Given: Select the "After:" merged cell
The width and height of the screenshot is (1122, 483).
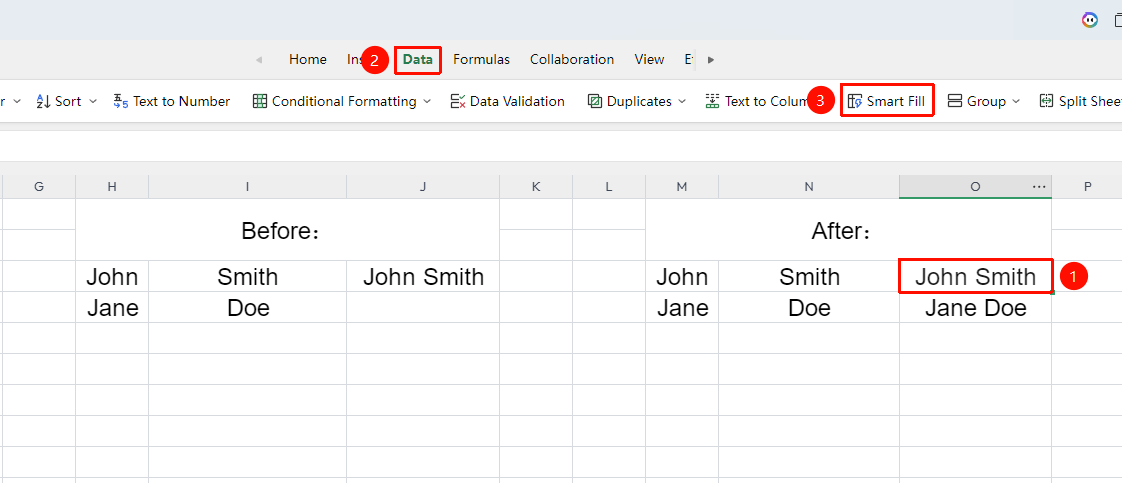Looking at the screenshot, I should point(849,230).
